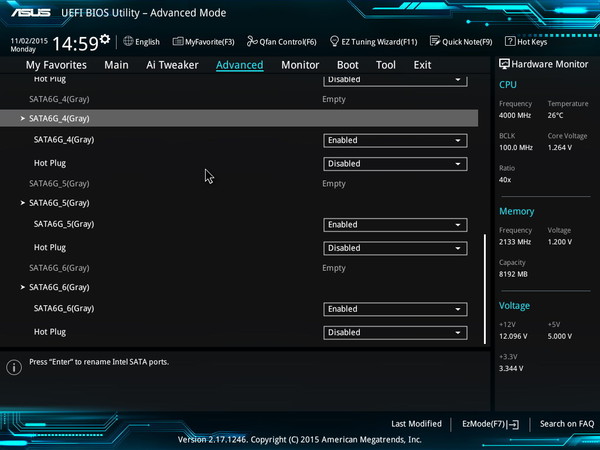Switch to EzMode(F7)
Image resolution: width=600 pixels, height=450 pixels.
(x=491, y=424)
